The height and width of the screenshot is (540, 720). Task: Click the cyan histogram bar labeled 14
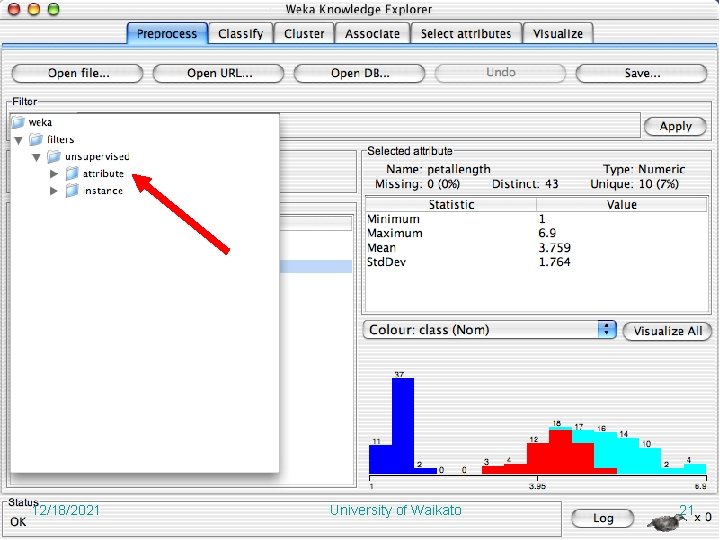[628, 456]
